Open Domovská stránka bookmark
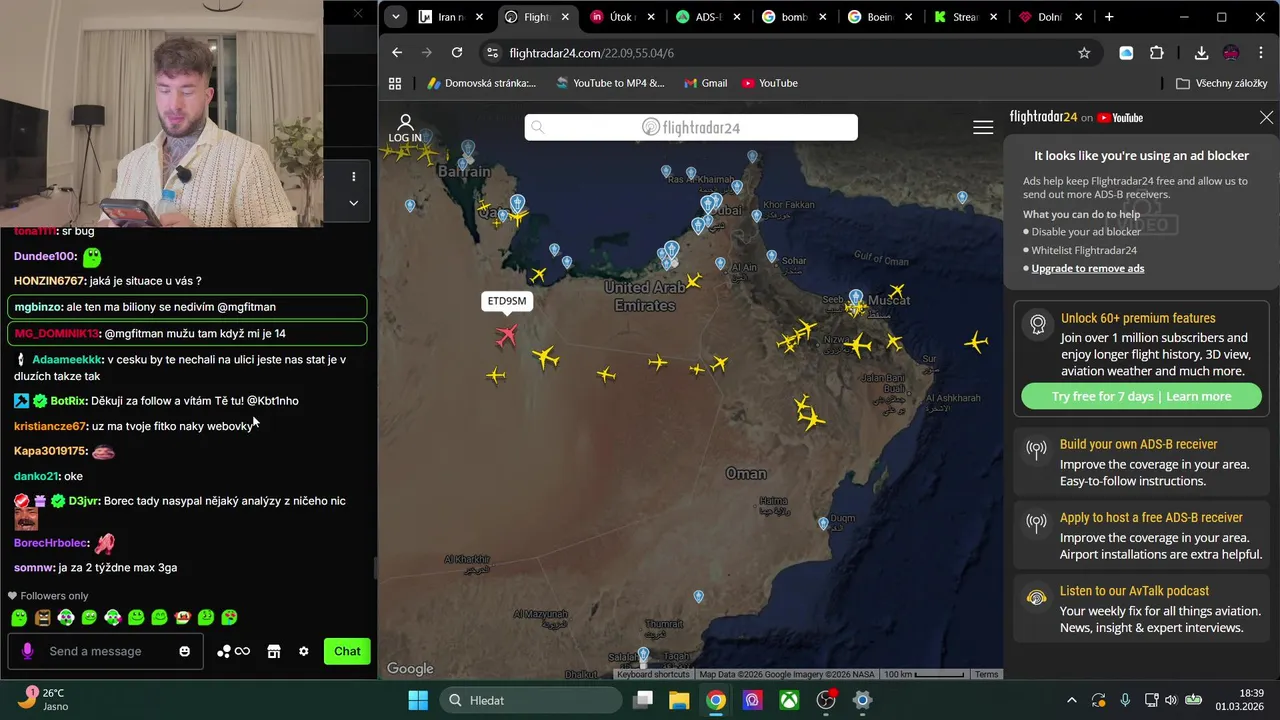The height and width of the screenshot is (720, 1280). point(482,83)
